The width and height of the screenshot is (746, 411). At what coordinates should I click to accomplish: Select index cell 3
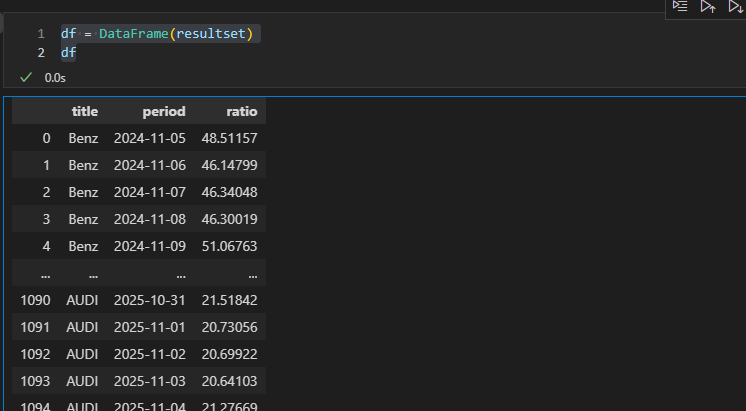coord(46,219)
